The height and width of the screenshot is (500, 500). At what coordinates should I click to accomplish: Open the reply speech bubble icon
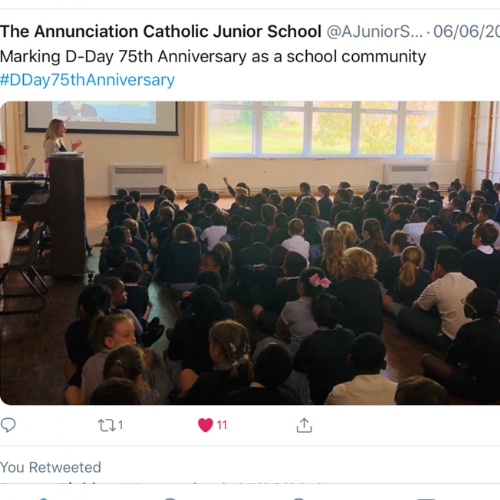[8, 425]
